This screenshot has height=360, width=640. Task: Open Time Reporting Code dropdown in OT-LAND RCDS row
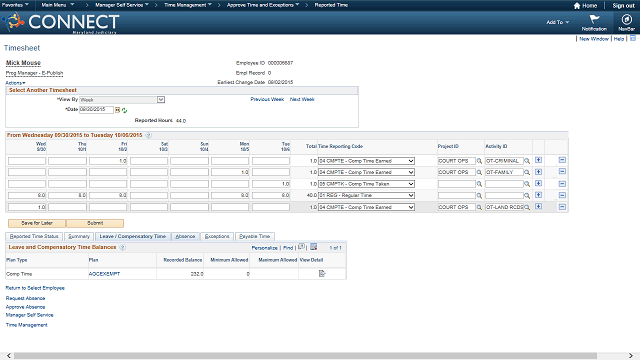click(366, 207)
